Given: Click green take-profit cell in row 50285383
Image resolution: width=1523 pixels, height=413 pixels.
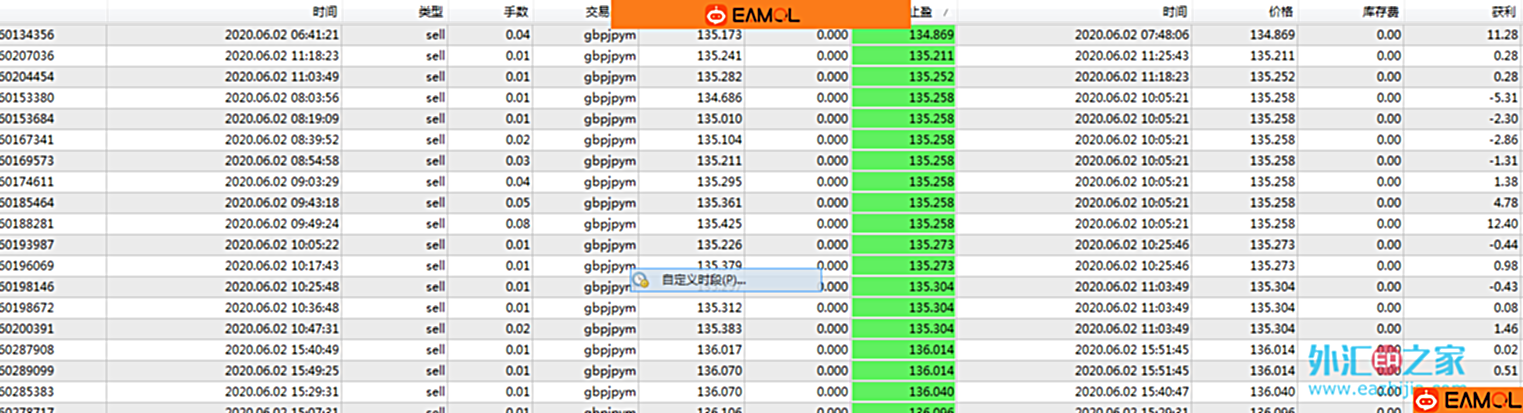Looking at the screenshot, I should coord(904,391).
